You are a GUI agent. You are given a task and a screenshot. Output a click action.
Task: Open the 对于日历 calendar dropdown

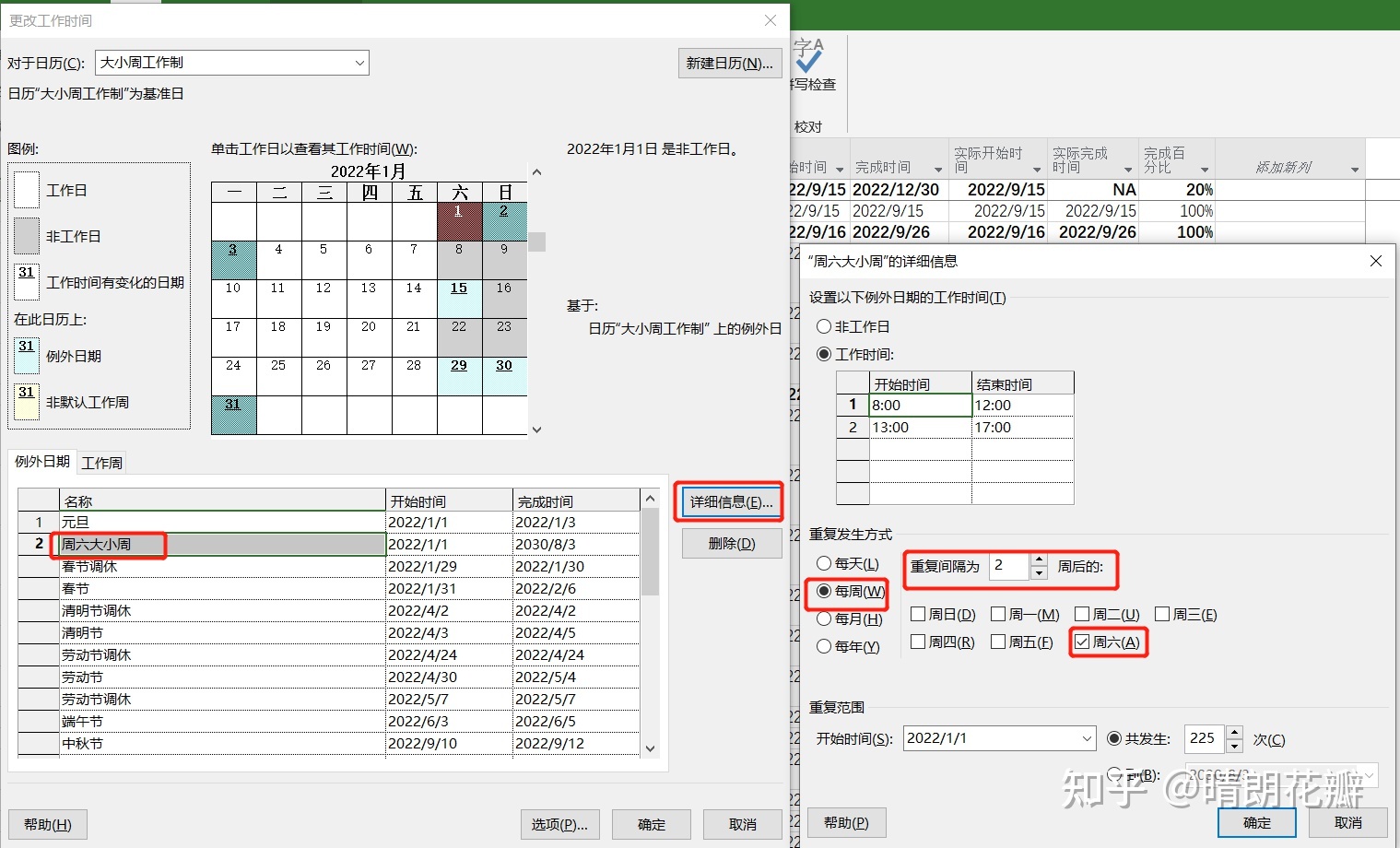[359, 63]
